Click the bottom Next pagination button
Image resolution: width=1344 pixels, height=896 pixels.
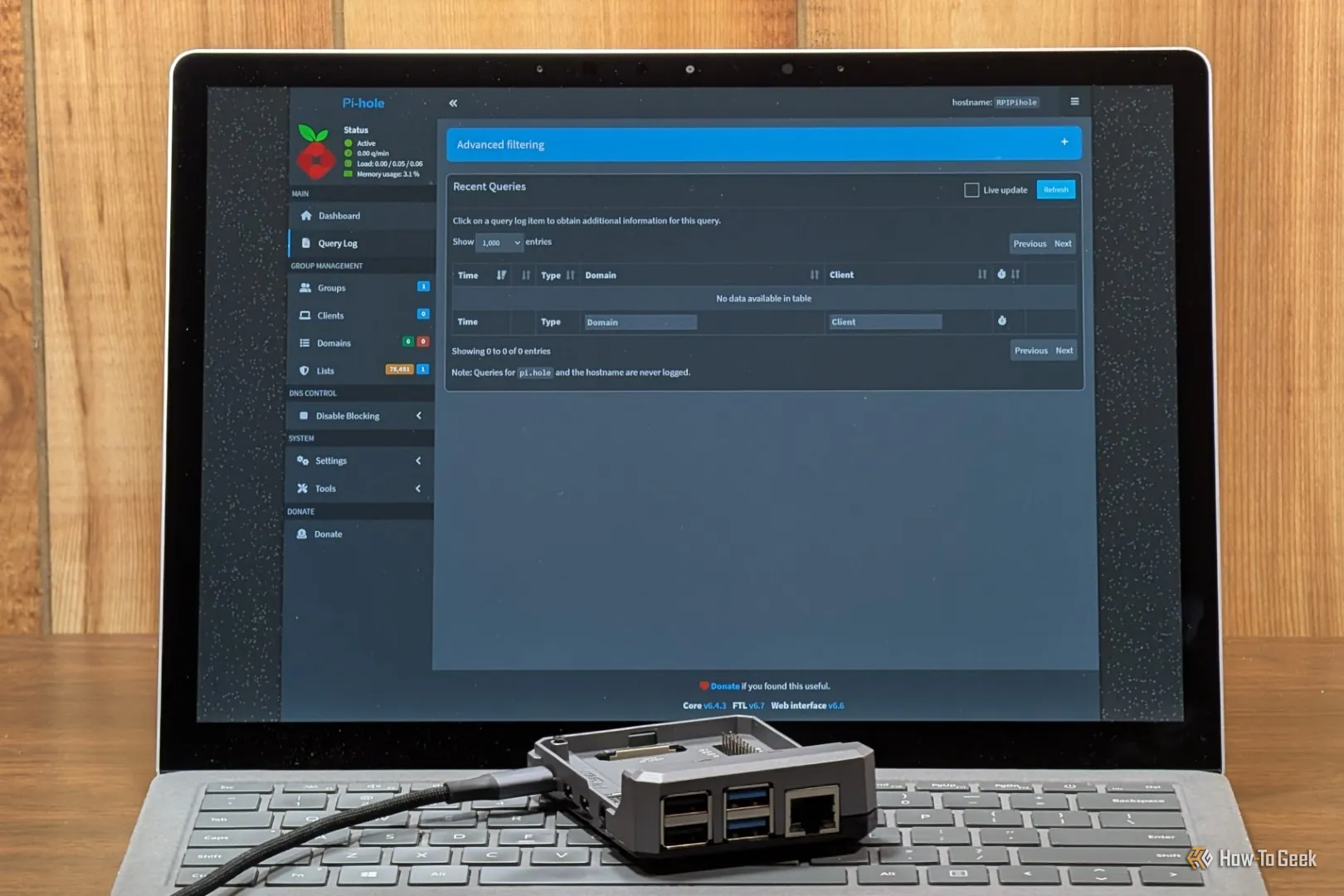coord(1064,351)
